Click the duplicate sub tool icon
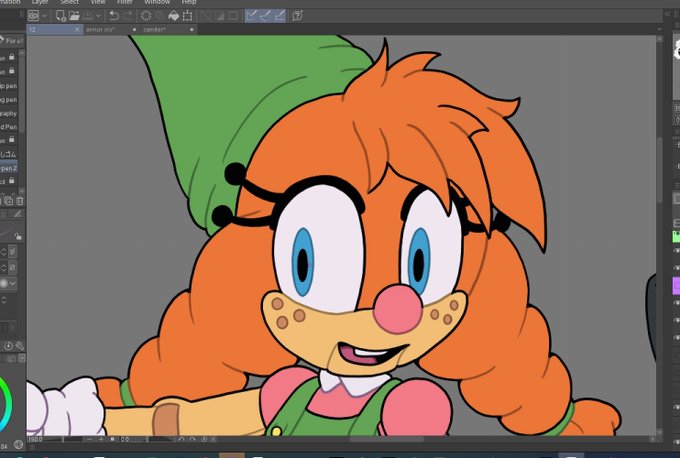 (9, 201)
